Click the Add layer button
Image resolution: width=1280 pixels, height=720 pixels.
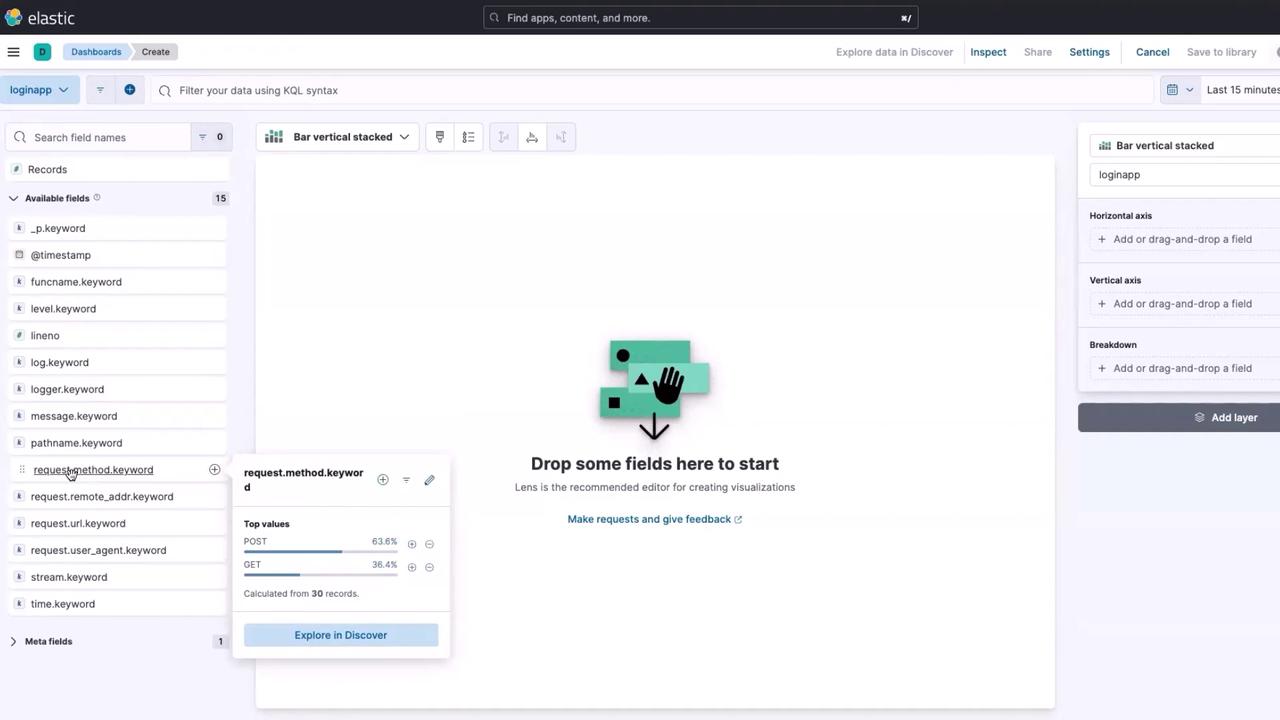1179,418
